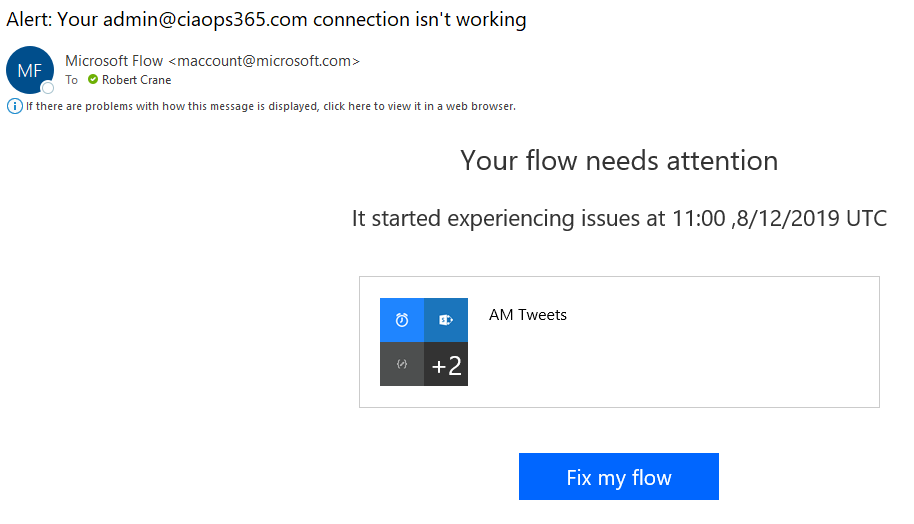
Task: Click the presence status dot on avatar
Action: [47, 87]
